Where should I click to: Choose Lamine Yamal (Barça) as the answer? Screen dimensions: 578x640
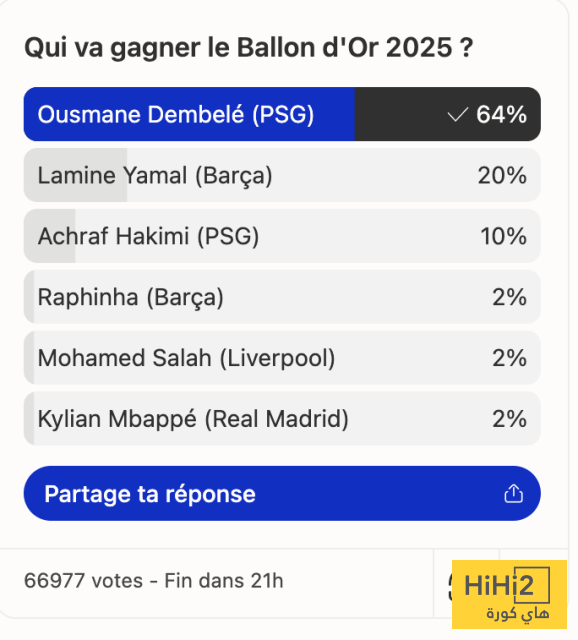[x=282, y=175]
